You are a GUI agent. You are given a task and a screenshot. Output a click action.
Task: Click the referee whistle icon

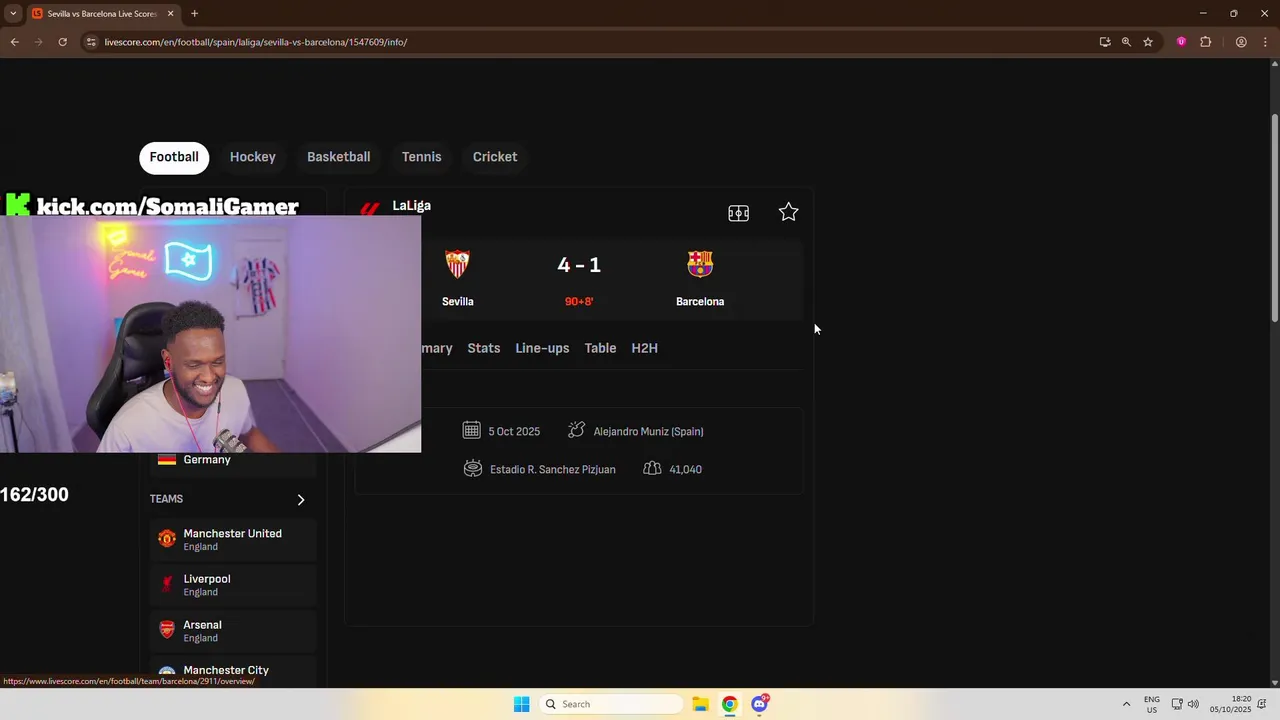pos(576,430)
